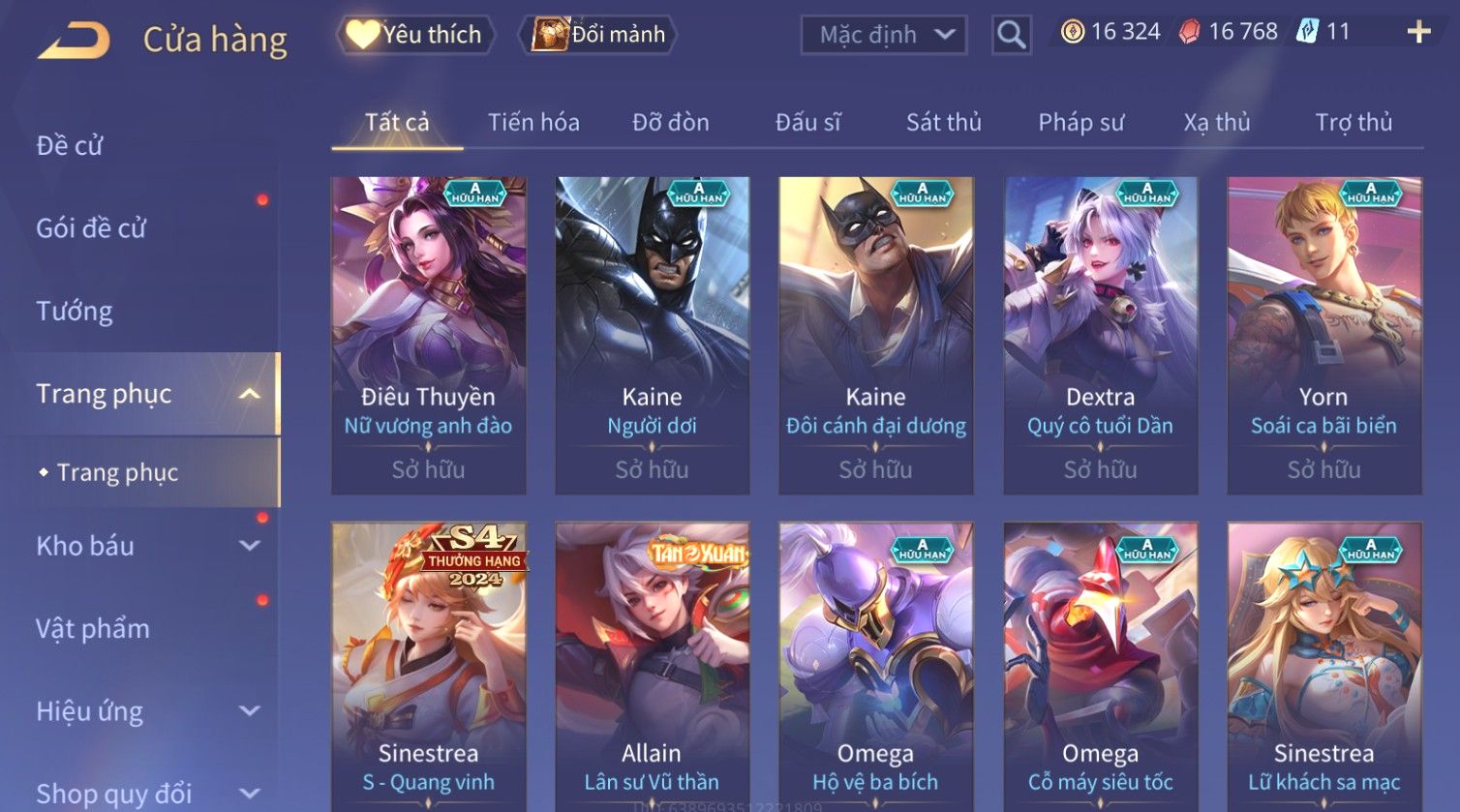Switch to the Tiến hóa tab
The image size is (1460, 812).
(x=533, y=123)
